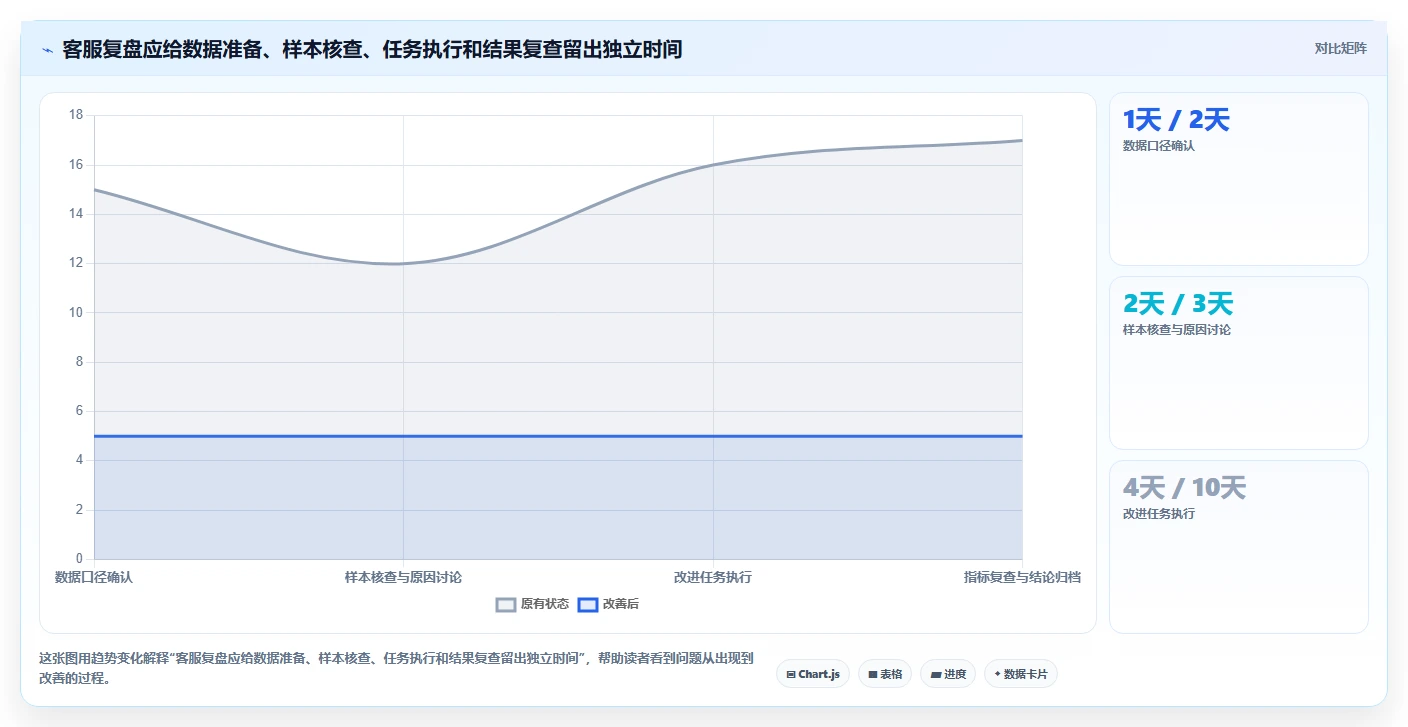
Task: Click the 对比矩阵 label in header
Action: click(1340, 48)
